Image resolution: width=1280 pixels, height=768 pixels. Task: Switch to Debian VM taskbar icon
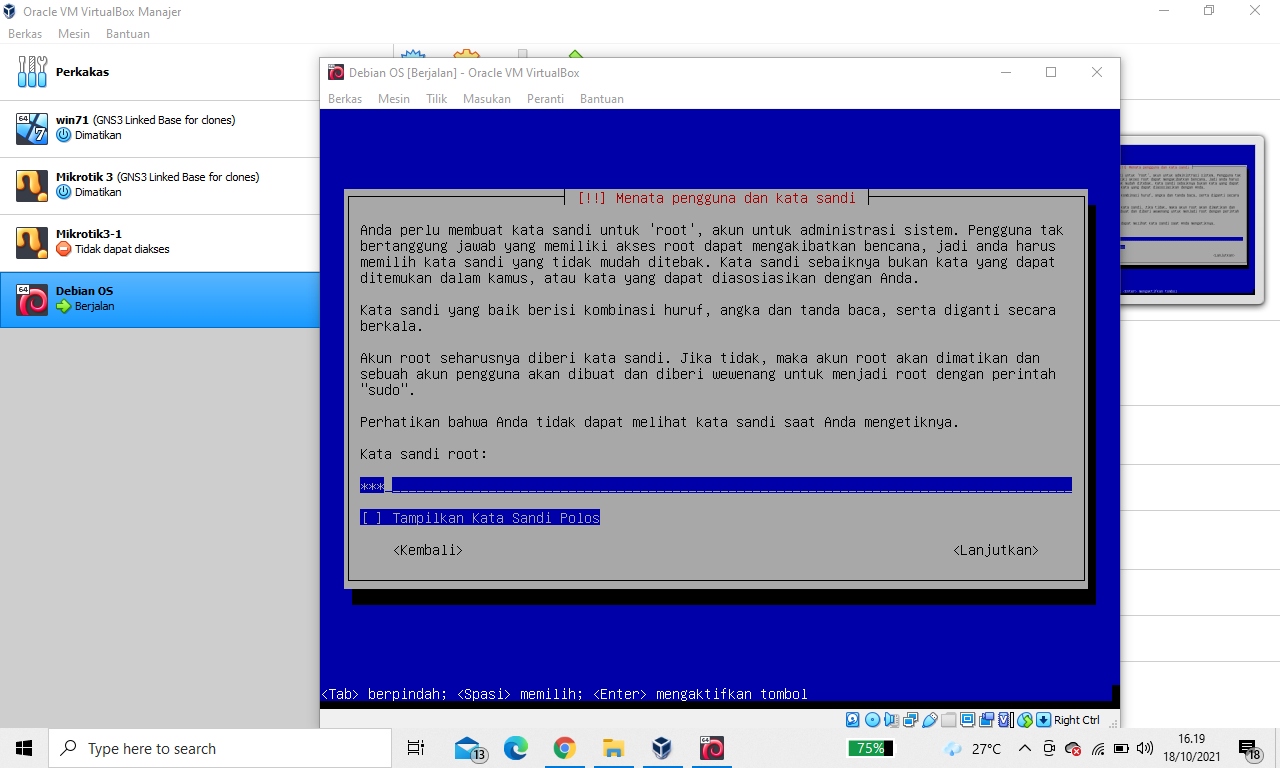[711, 748]
